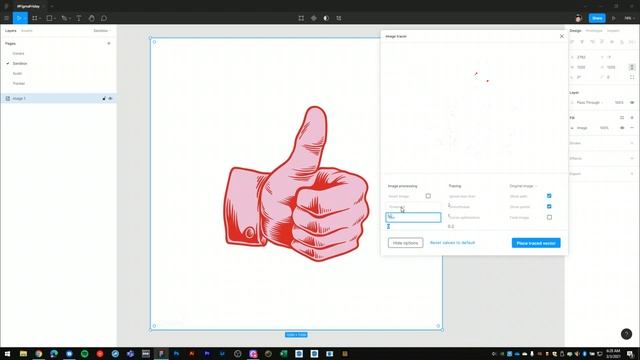
Task: Open the zoom level dropdown
Action: point(629,18)
